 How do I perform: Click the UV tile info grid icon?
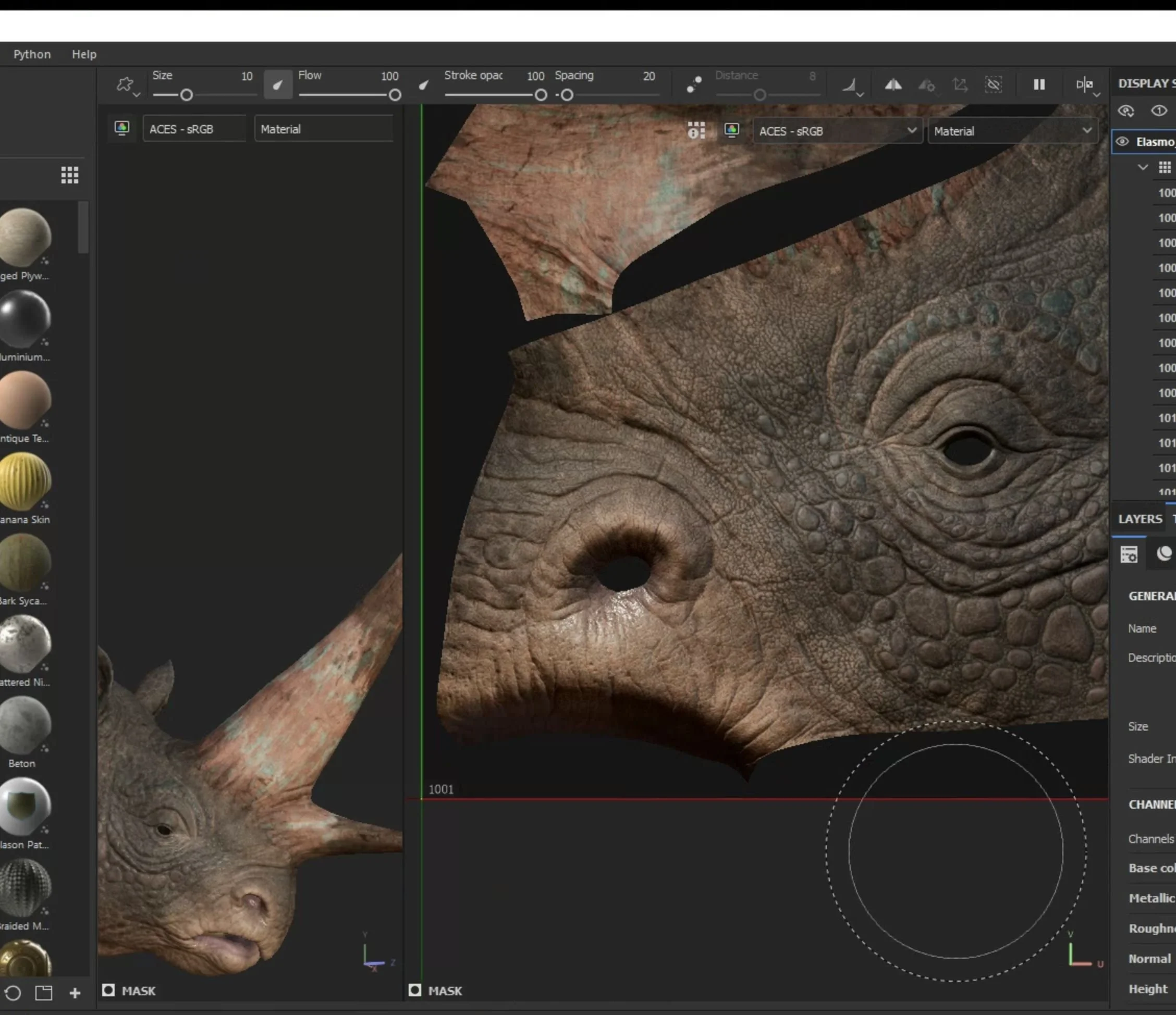pyautogui.click(x=696, y=130)
